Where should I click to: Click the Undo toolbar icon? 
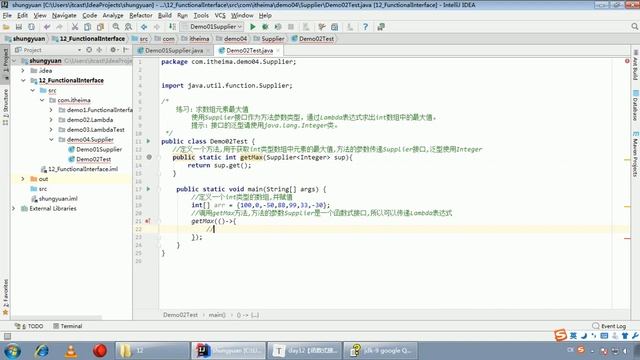(47, 27)
